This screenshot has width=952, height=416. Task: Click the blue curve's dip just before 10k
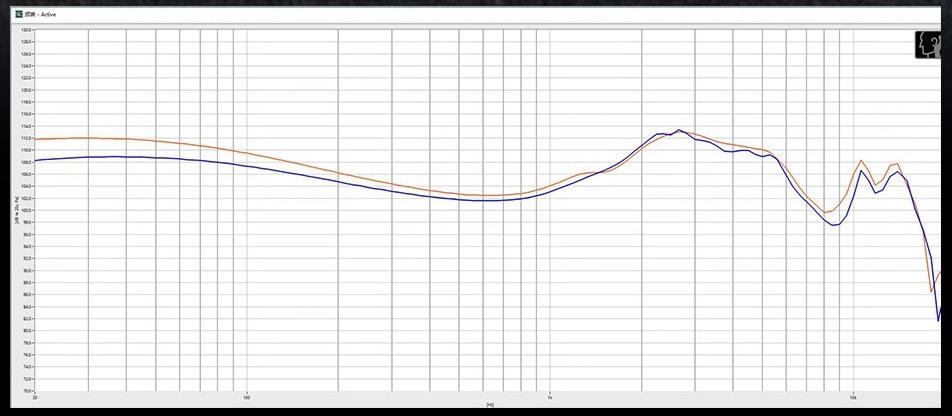tap(834, 225)
